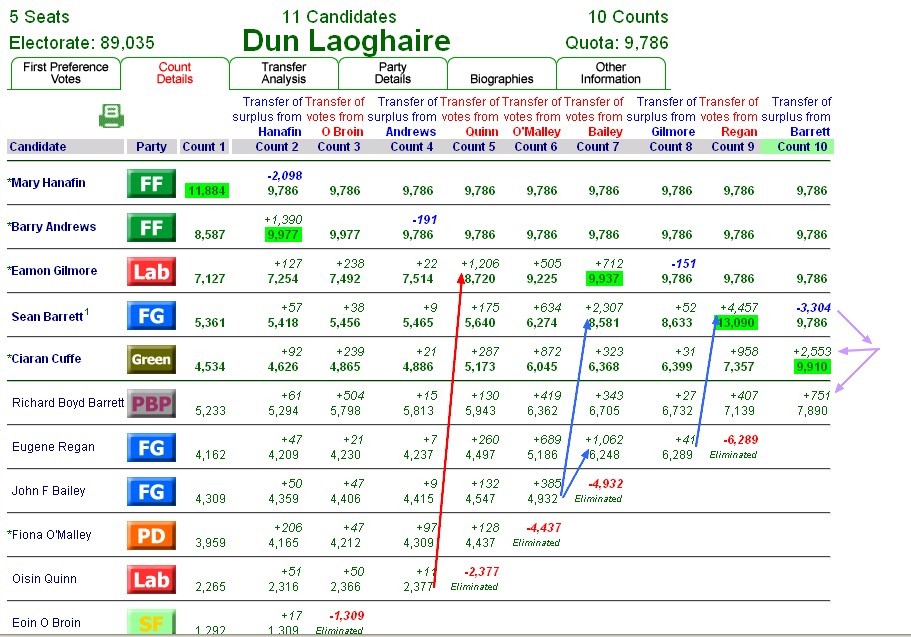Click Richard Boyd Barrett's PBP badge

click(151, 403)
